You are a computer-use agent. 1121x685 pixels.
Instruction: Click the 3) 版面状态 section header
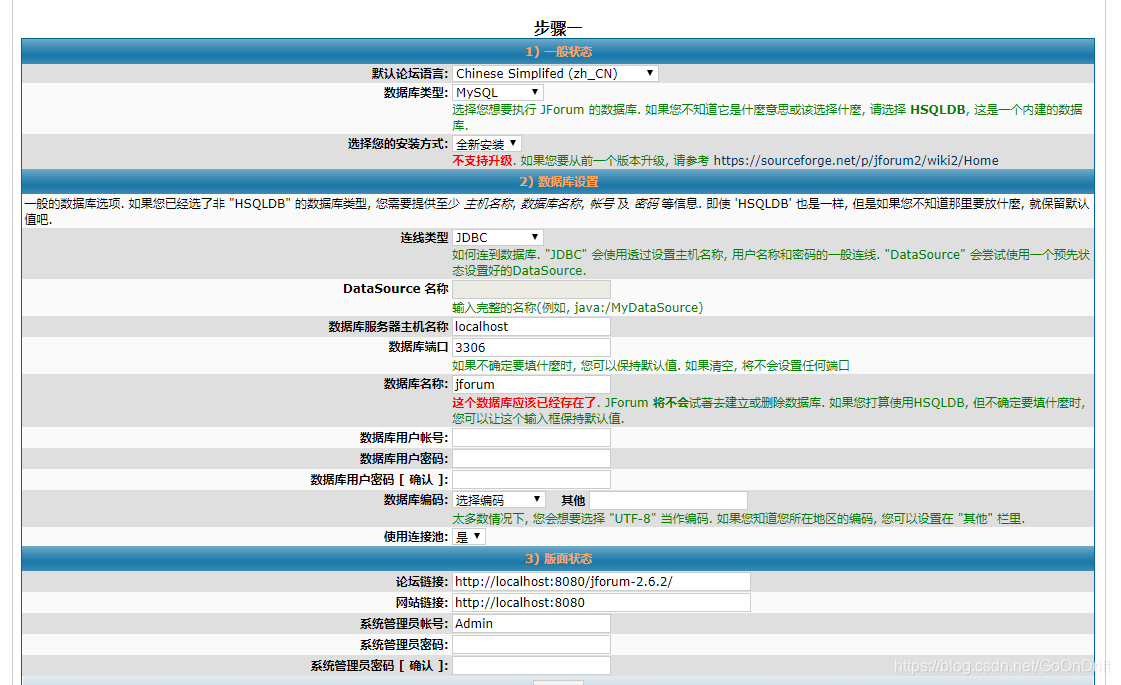(558, 558)
